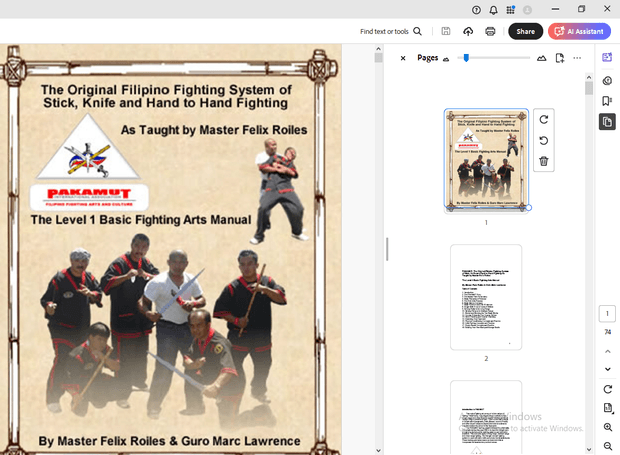Click Find text or tools field
The width and height of the screenshot is (620, 455).
pos(384,31)
